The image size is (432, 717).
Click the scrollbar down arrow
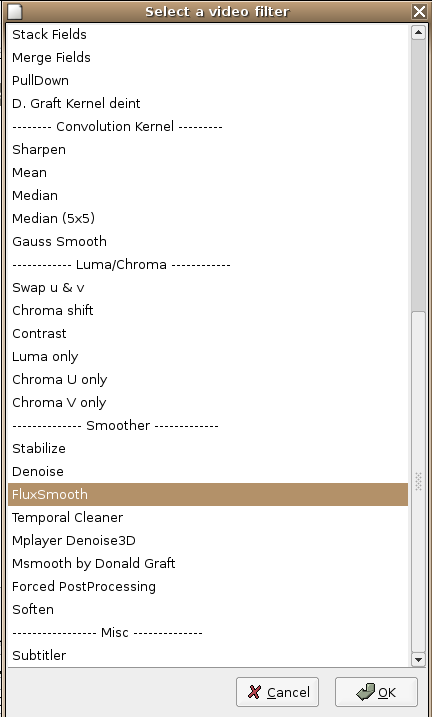tap(418, 659)
